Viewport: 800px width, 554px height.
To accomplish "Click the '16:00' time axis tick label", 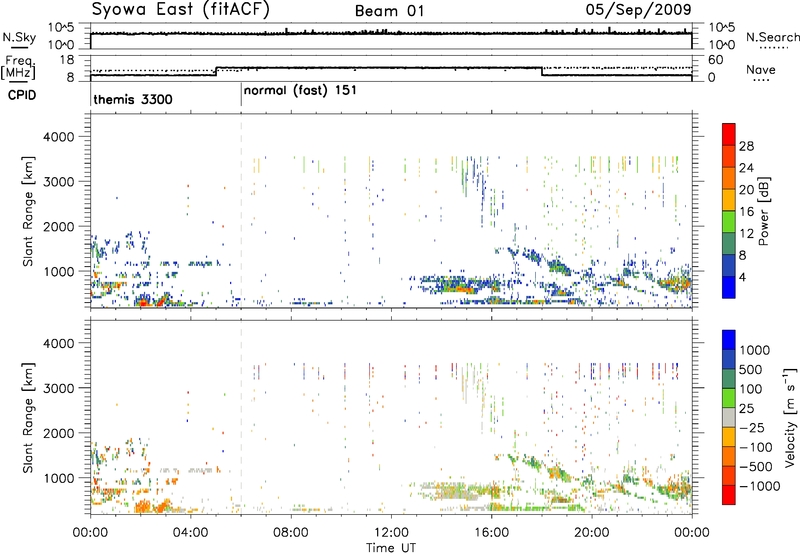I will [x=491, y=533].
